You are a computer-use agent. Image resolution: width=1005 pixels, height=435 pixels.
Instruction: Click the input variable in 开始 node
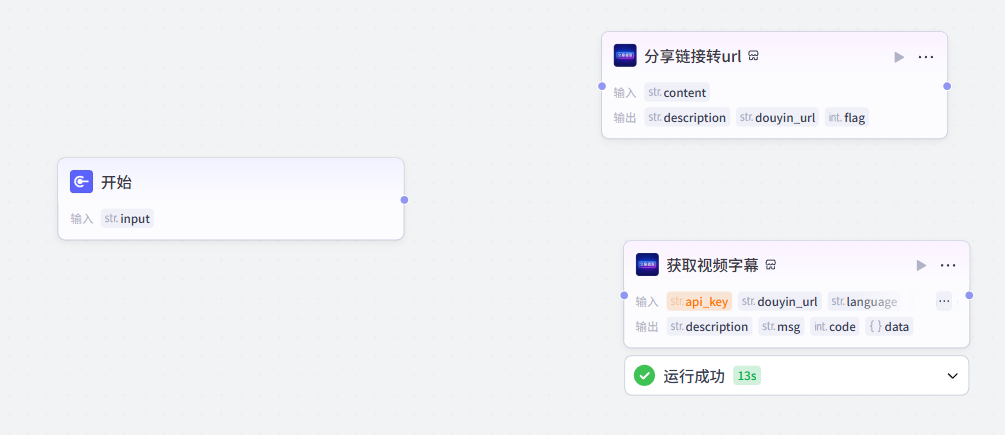128,218
